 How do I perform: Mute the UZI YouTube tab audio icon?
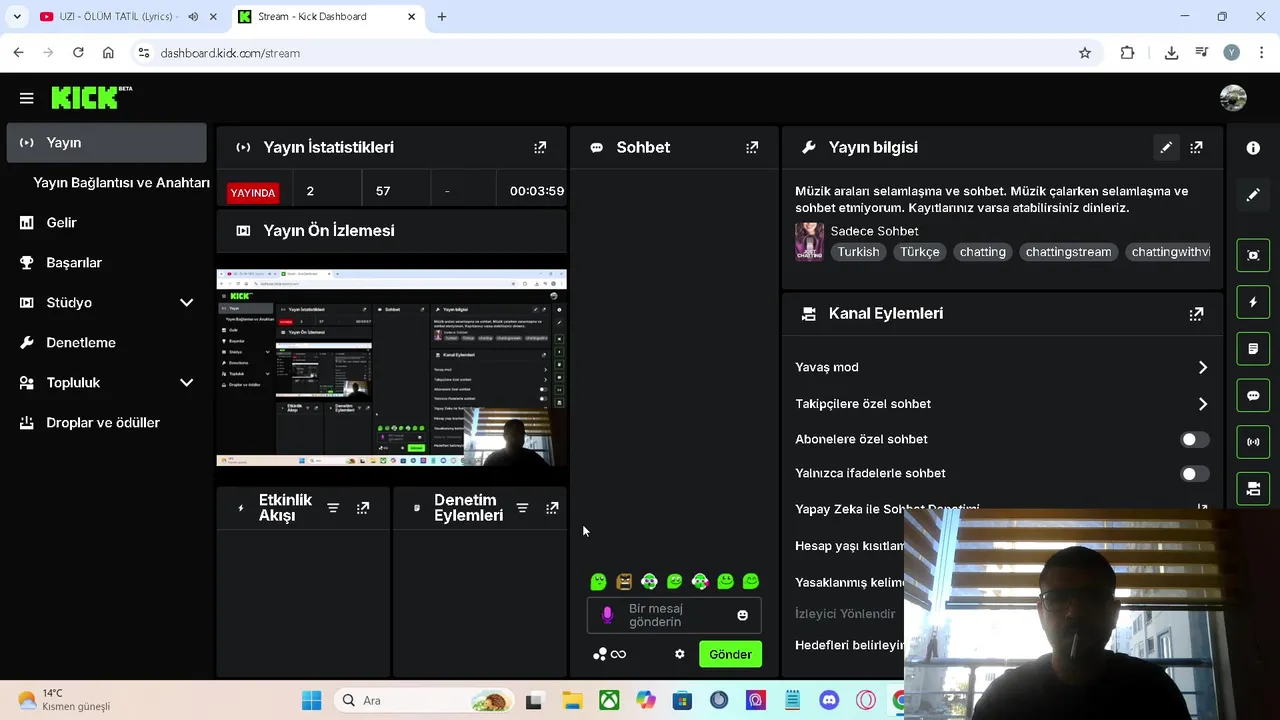coord(193,17)
